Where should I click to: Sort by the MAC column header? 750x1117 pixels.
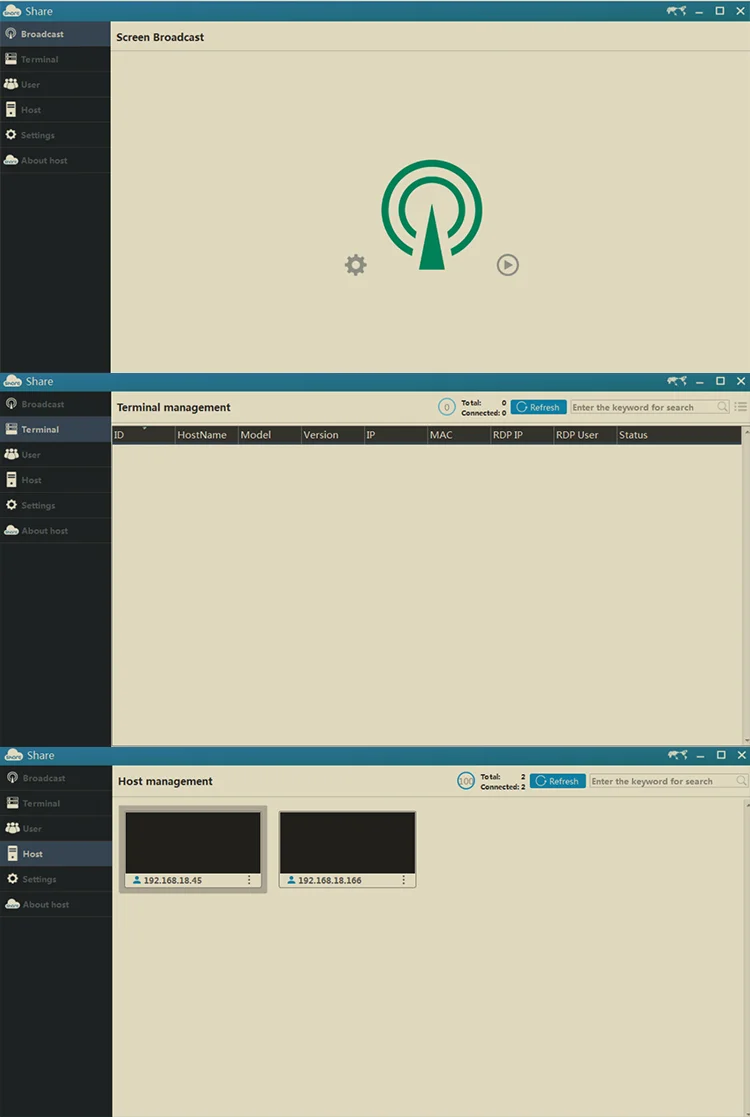pos(459,435)
